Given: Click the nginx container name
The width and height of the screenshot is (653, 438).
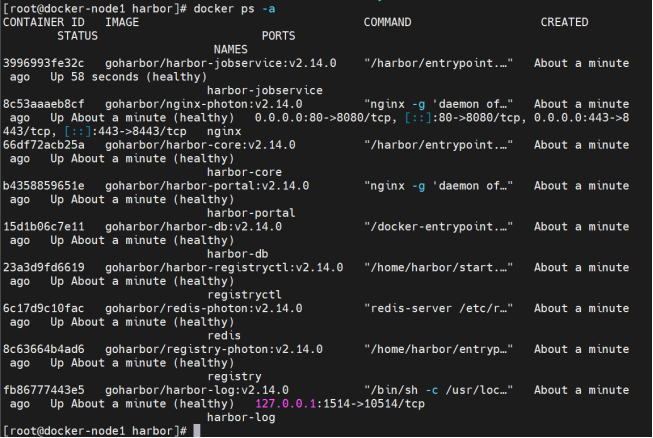Looking at the screenshot, I should (224, 132).
